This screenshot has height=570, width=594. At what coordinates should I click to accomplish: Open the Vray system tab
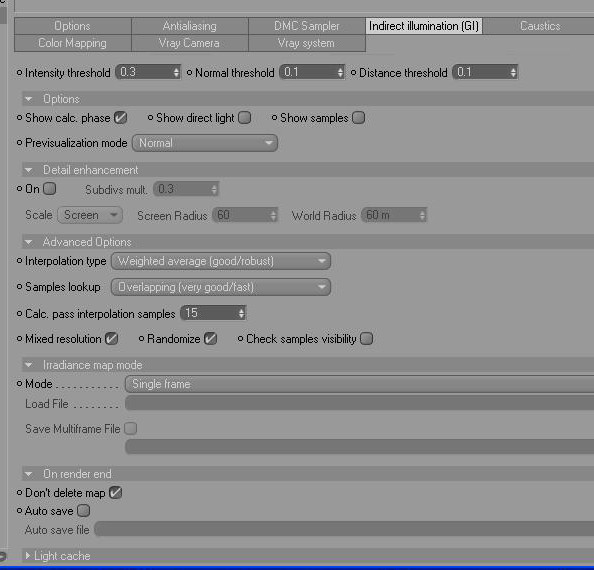307,43
